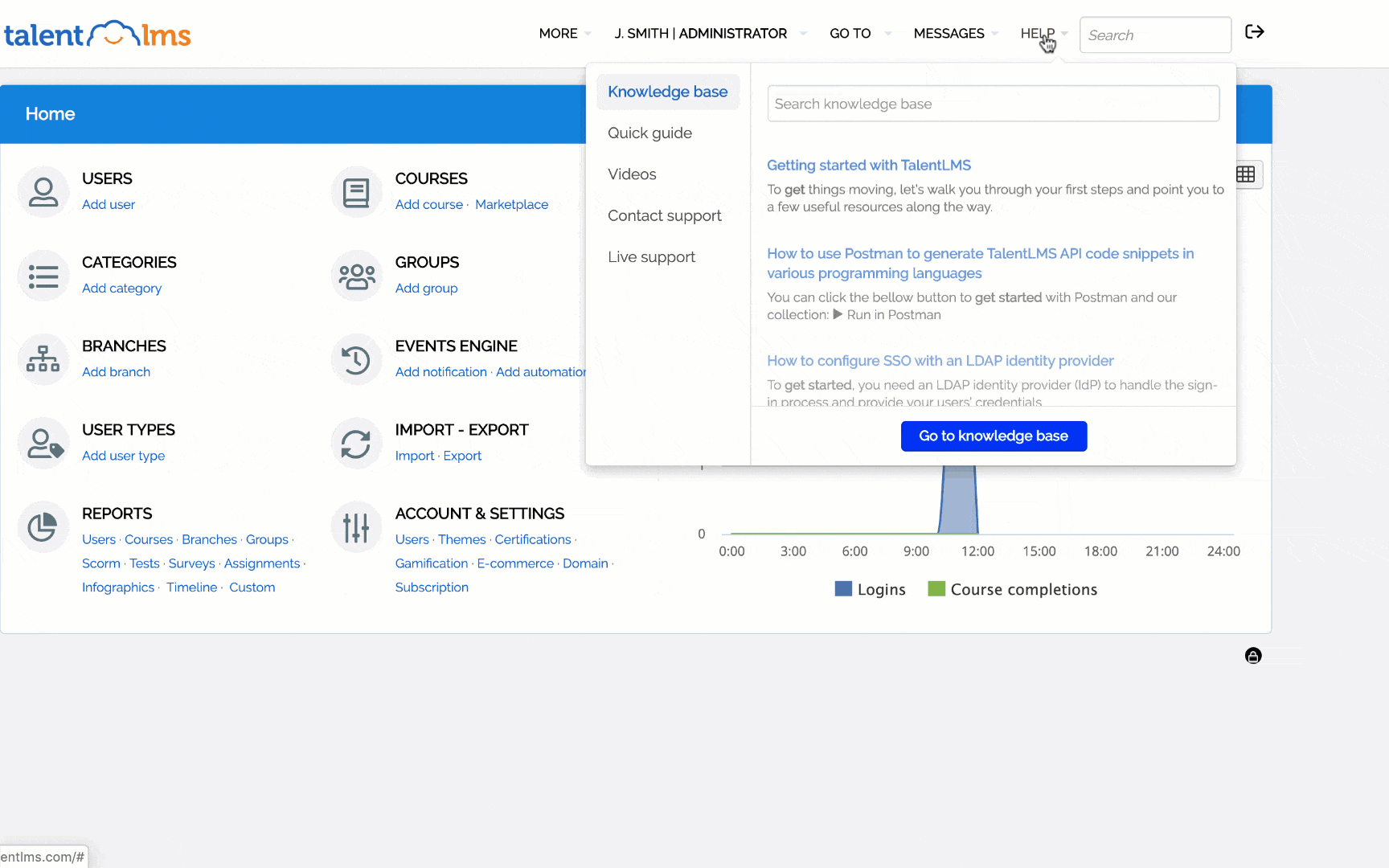The height and width of the screenshot is (868, 1389).
Task: Click Add category link
Action: click(121, 289)
